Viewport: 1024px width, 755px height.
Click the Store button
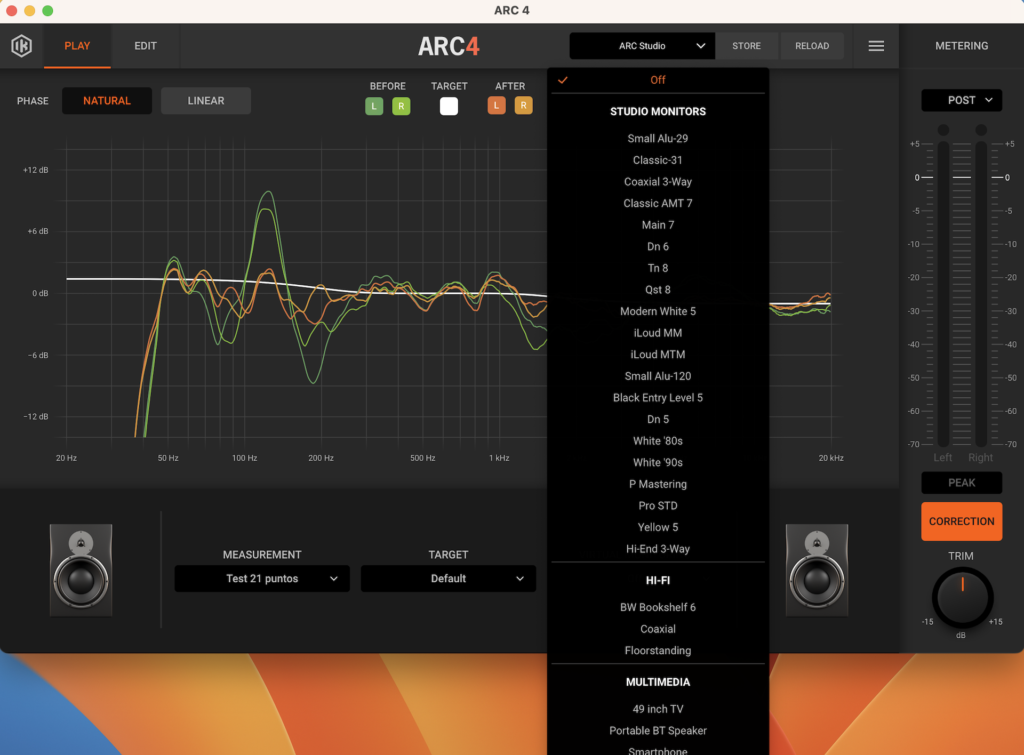click(x=746, y=46)
